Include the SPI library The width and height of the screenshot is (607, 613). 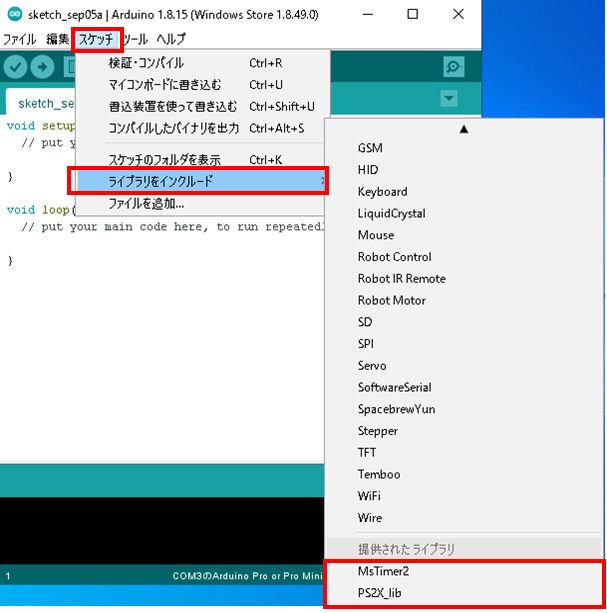click(x=464, y=344)
